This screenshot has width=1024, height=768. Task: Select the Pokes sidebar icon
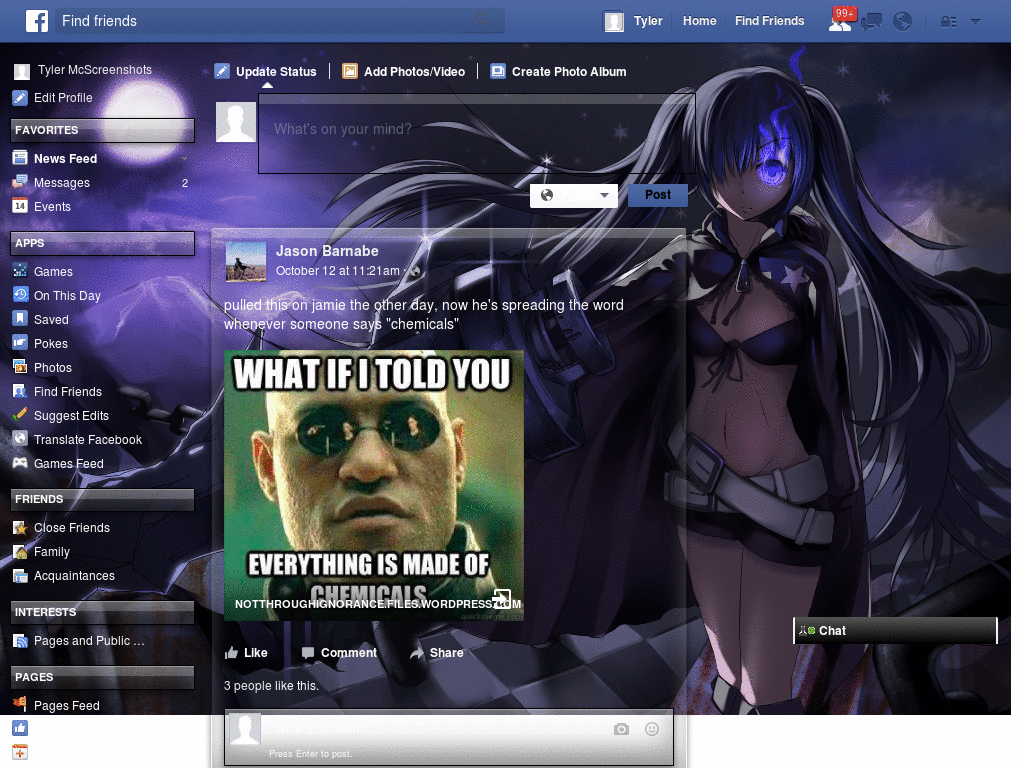(x=21, y=343)
